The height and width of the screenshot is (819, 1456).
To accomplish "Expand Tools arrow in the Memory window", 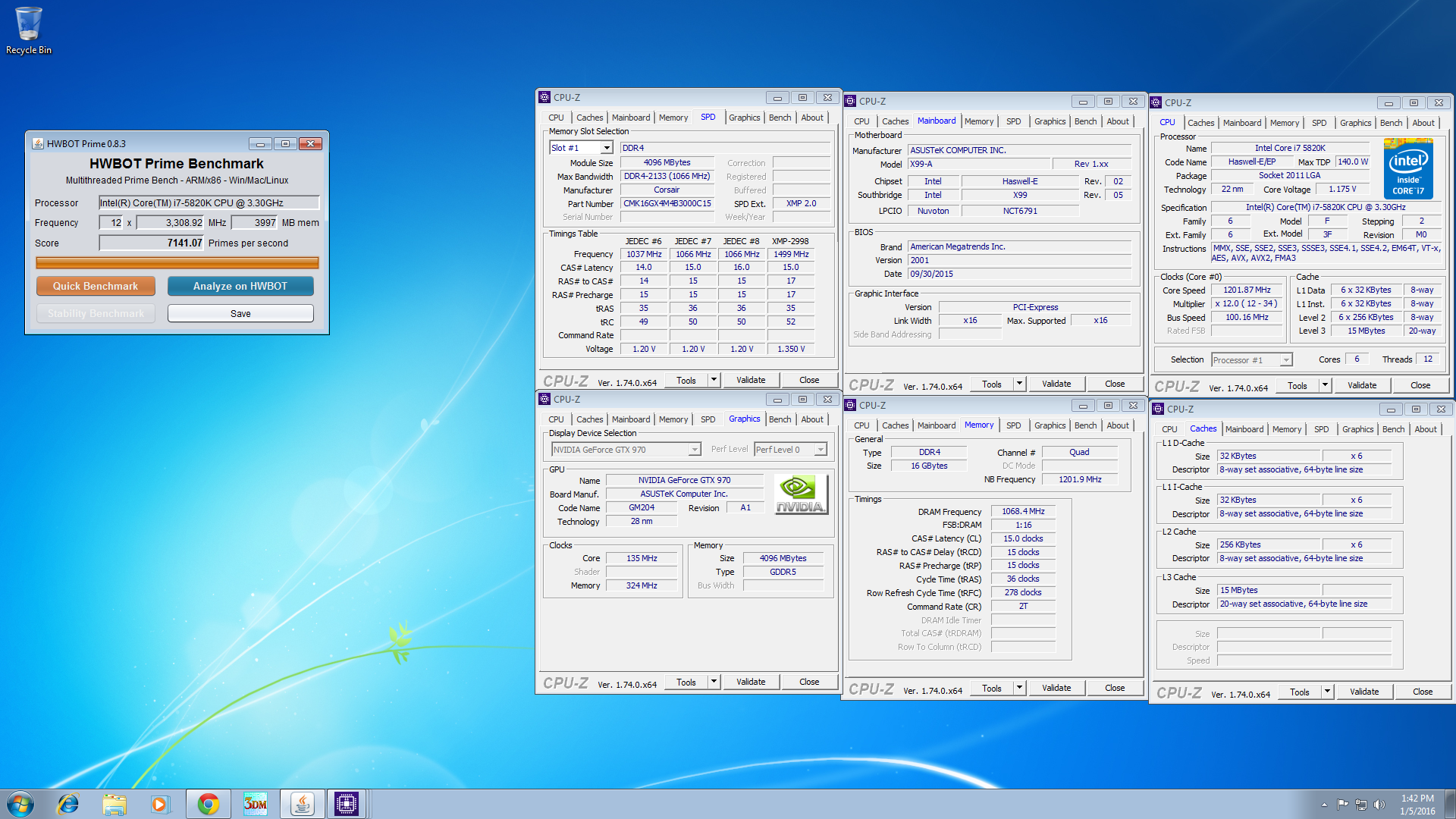I will coord(1019,688).
